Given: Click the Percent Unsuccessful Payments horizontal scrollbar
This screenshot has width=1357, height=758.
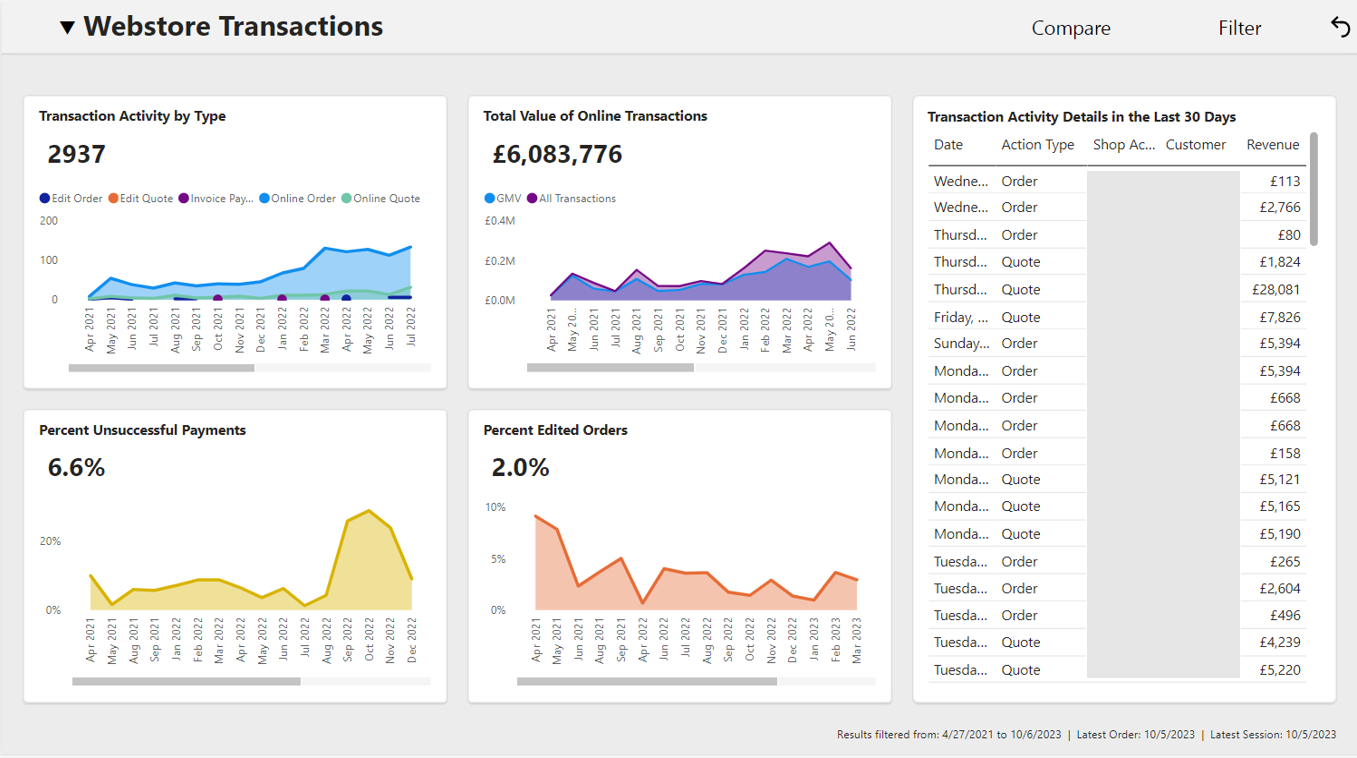Looking at the screenshot, I should (x=186, y=682).
